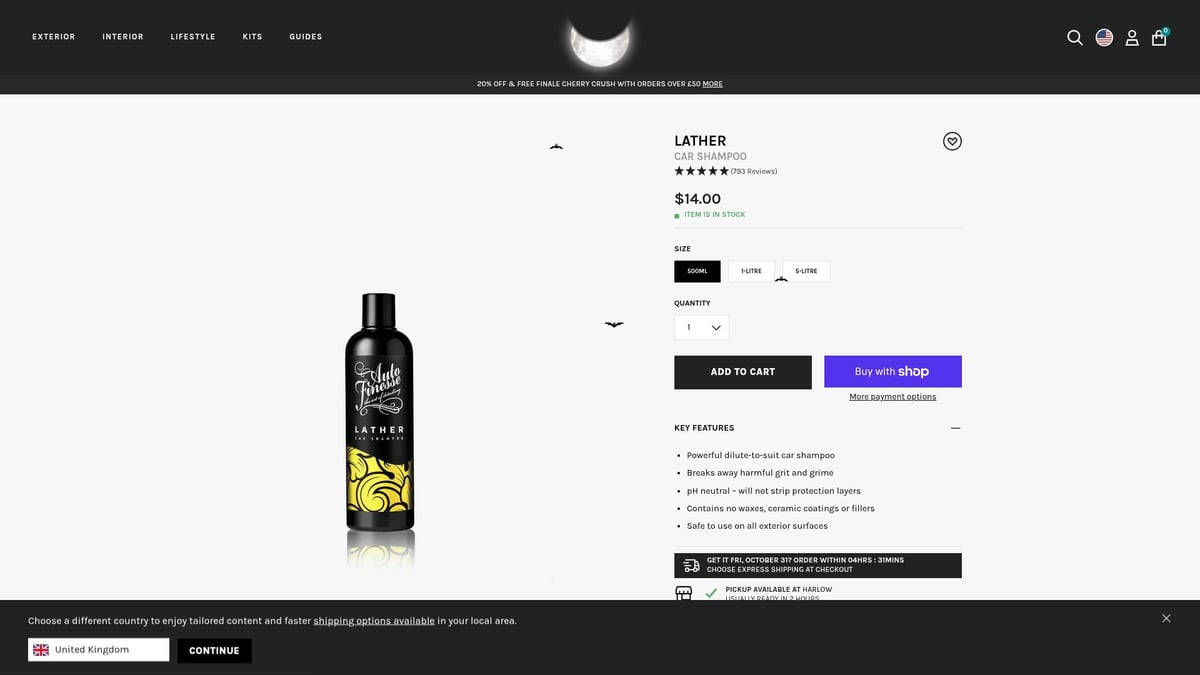Select the 5-LITRE size option
This screenshot has height=675, width=1200.
coord(806,271)
